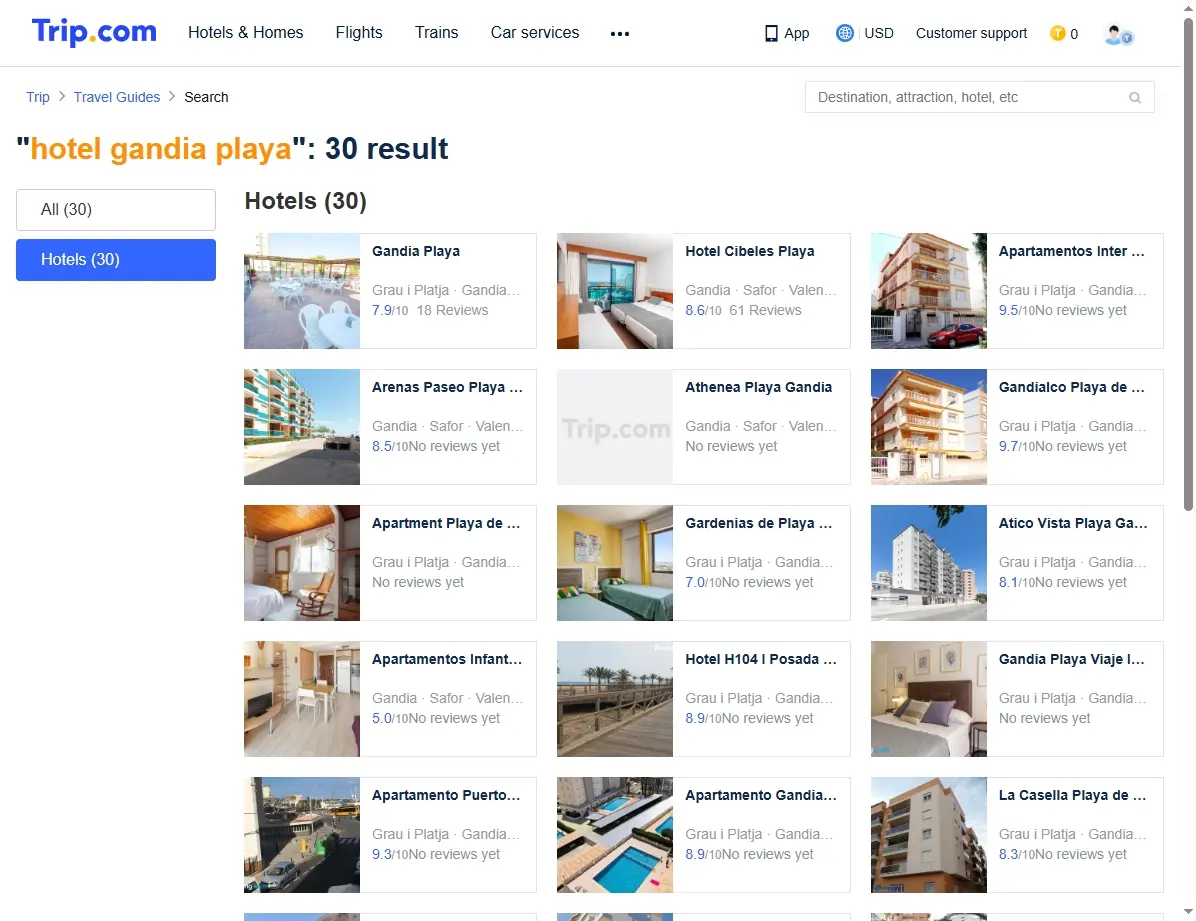Open Gandia Playa Viaje bedroom photo
The height and width of the screenshot is (921, 1196).
pyautogui.click(x=928, y=698)
